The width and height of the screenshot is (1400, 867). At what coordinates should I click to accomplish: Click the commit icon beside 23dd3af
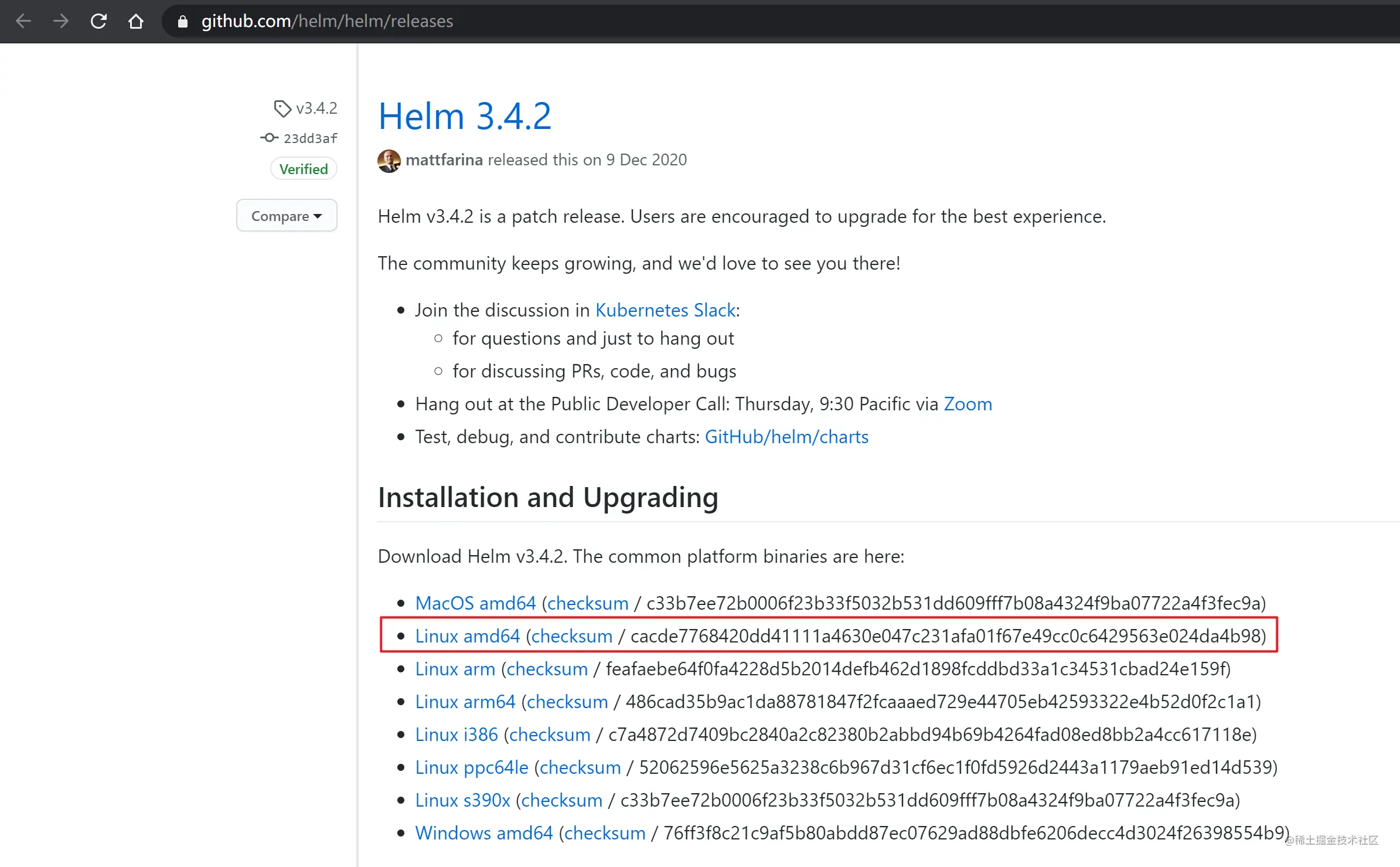pyautogui.click(x=269, y=138)
